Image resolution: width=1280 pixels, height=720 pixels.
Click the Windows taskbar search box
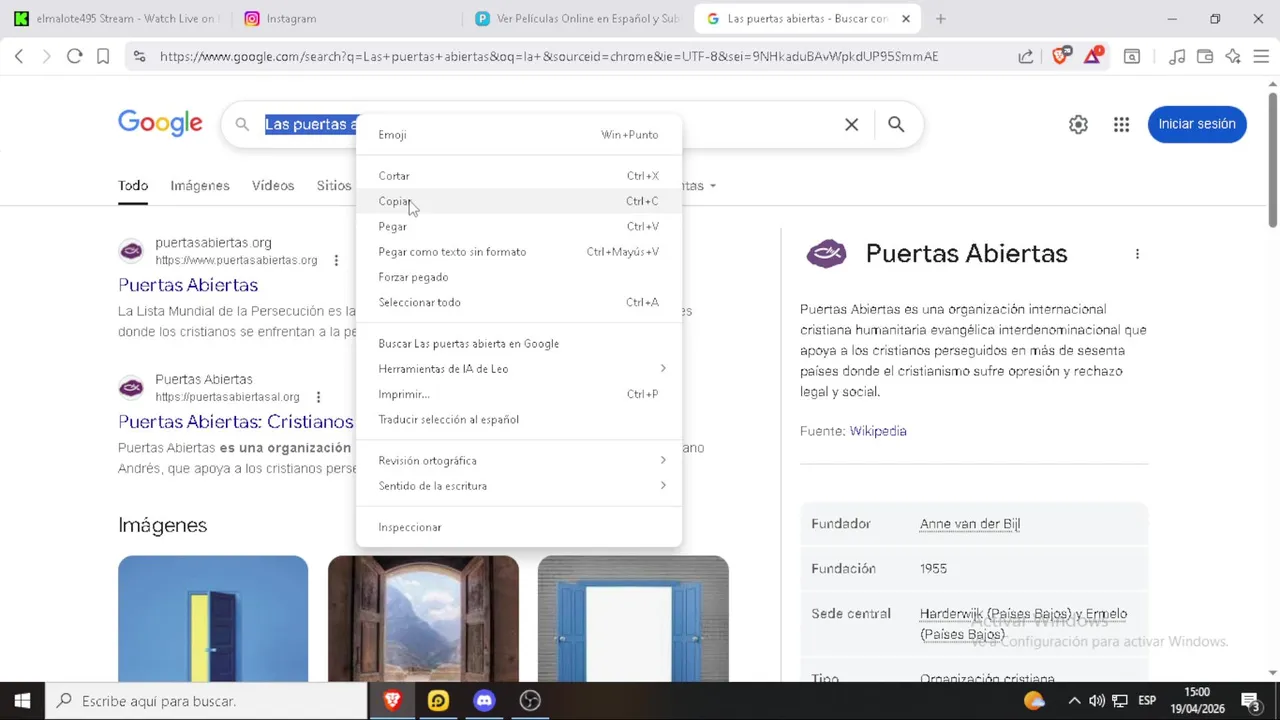click(207, 701)
